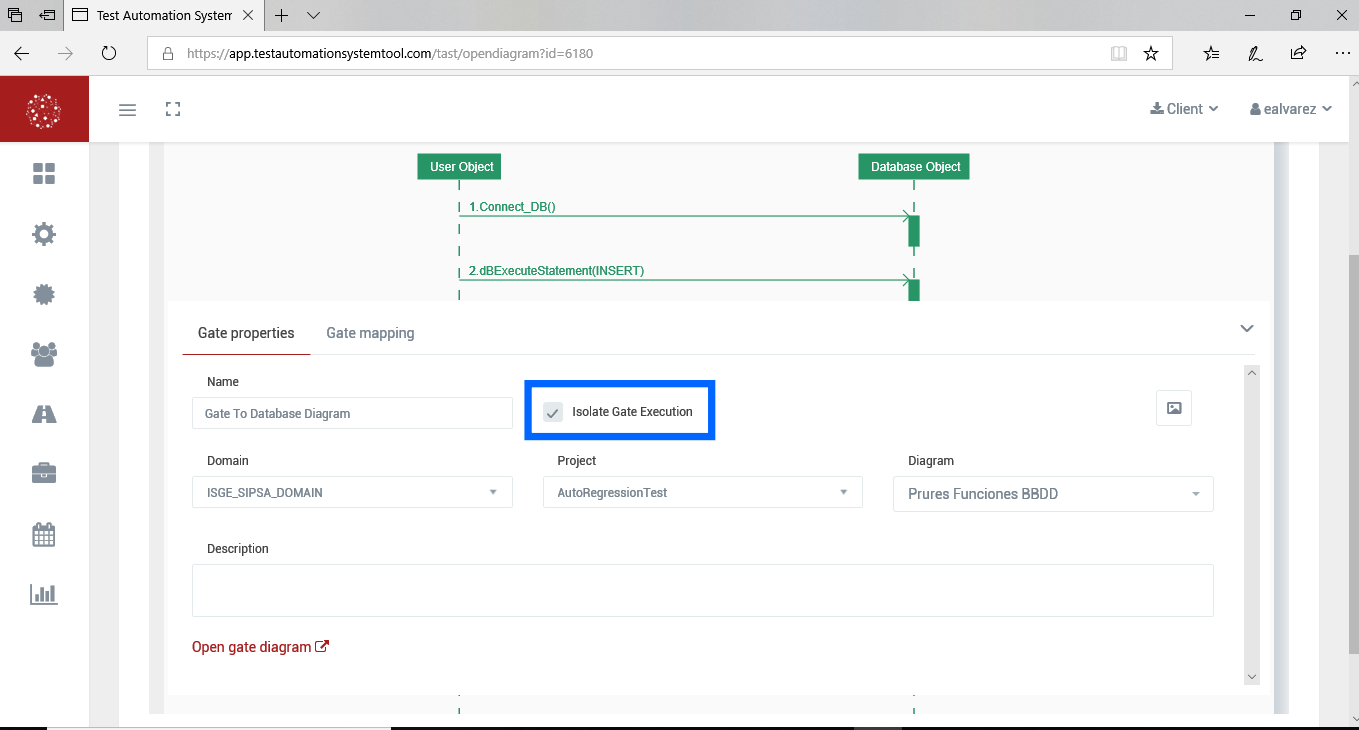Viewport: 1359px width, 730px height.
Task: Click the add notes pen icon
Action: 1254,53
